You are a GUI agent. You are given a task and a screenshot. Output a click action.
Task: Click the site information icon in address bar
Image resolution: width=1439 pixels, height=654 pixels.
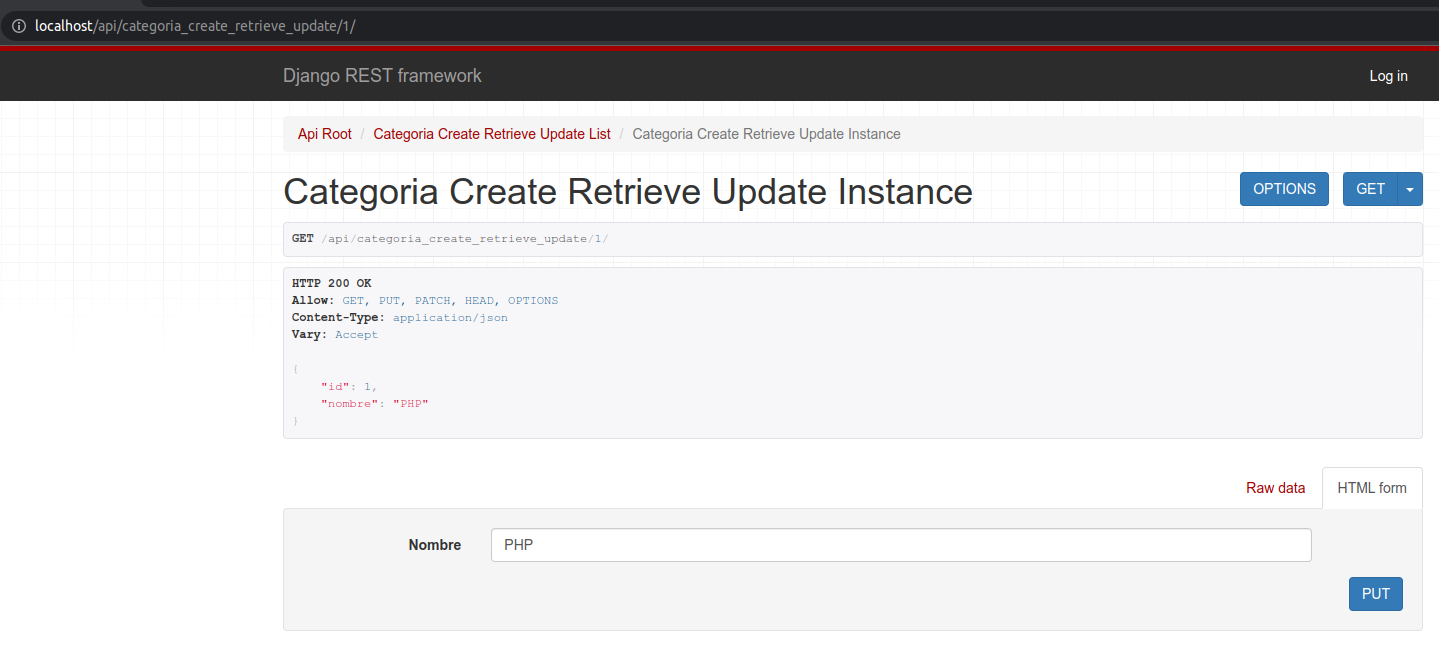pos(18,26)
